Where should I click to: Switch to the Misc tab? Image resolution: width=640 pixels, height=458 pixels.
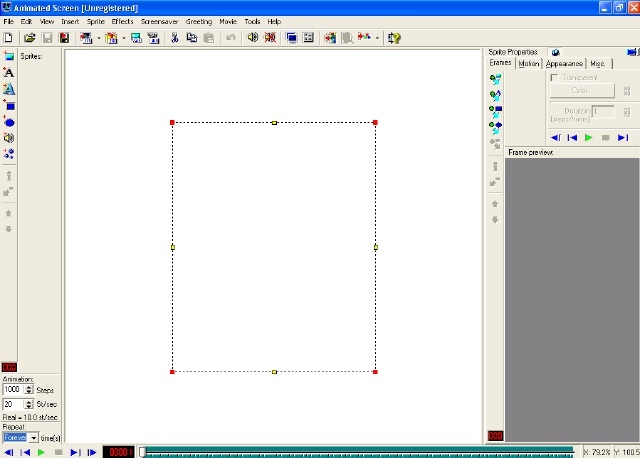(598, 63)
